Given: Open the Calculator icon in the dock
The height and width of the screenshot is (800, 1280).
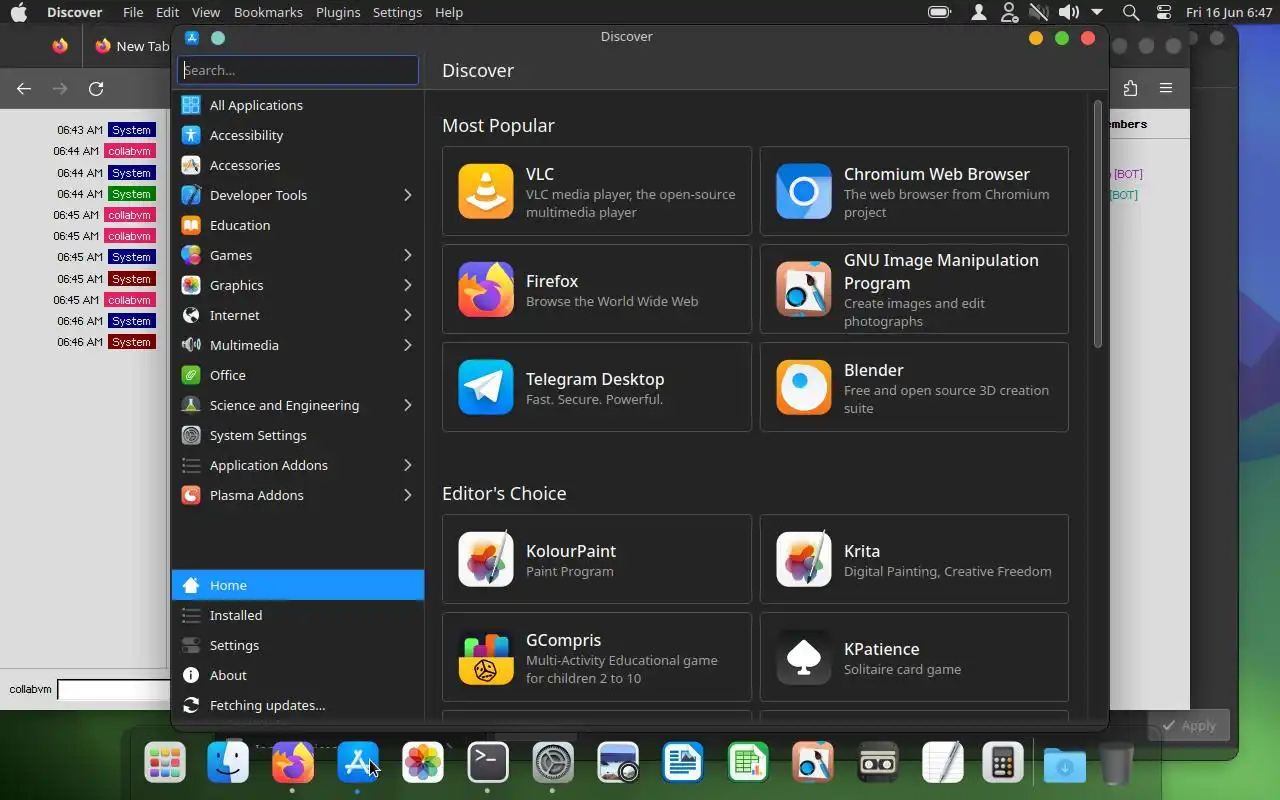Looking at the screenshot, I should (x=1002, y=764).
